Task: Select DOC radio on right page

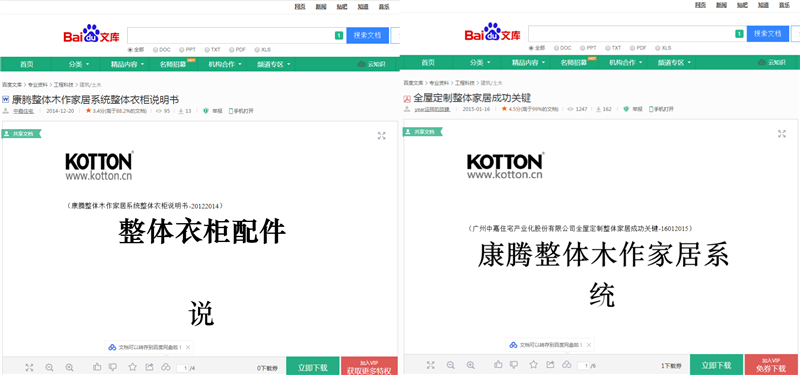Action: tap(556, 48)
